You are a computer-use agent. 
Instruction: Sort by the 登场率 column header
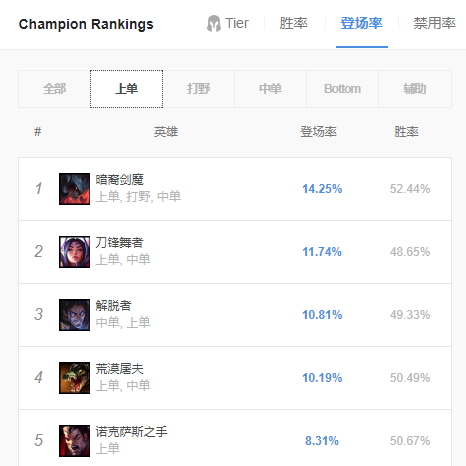pyautogui.click(x=319, y=132)
